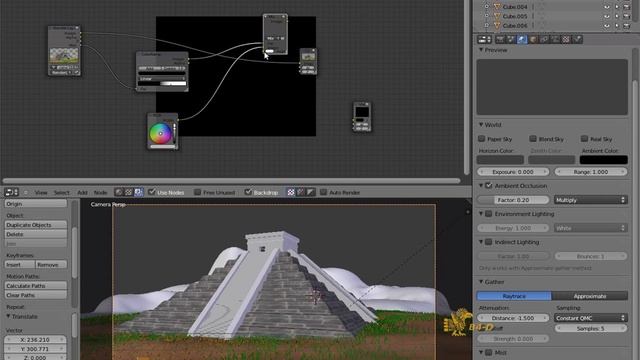Screen dimensions: 640x360
Task: Switch gather method to Approximate
Action: point(590,296)
